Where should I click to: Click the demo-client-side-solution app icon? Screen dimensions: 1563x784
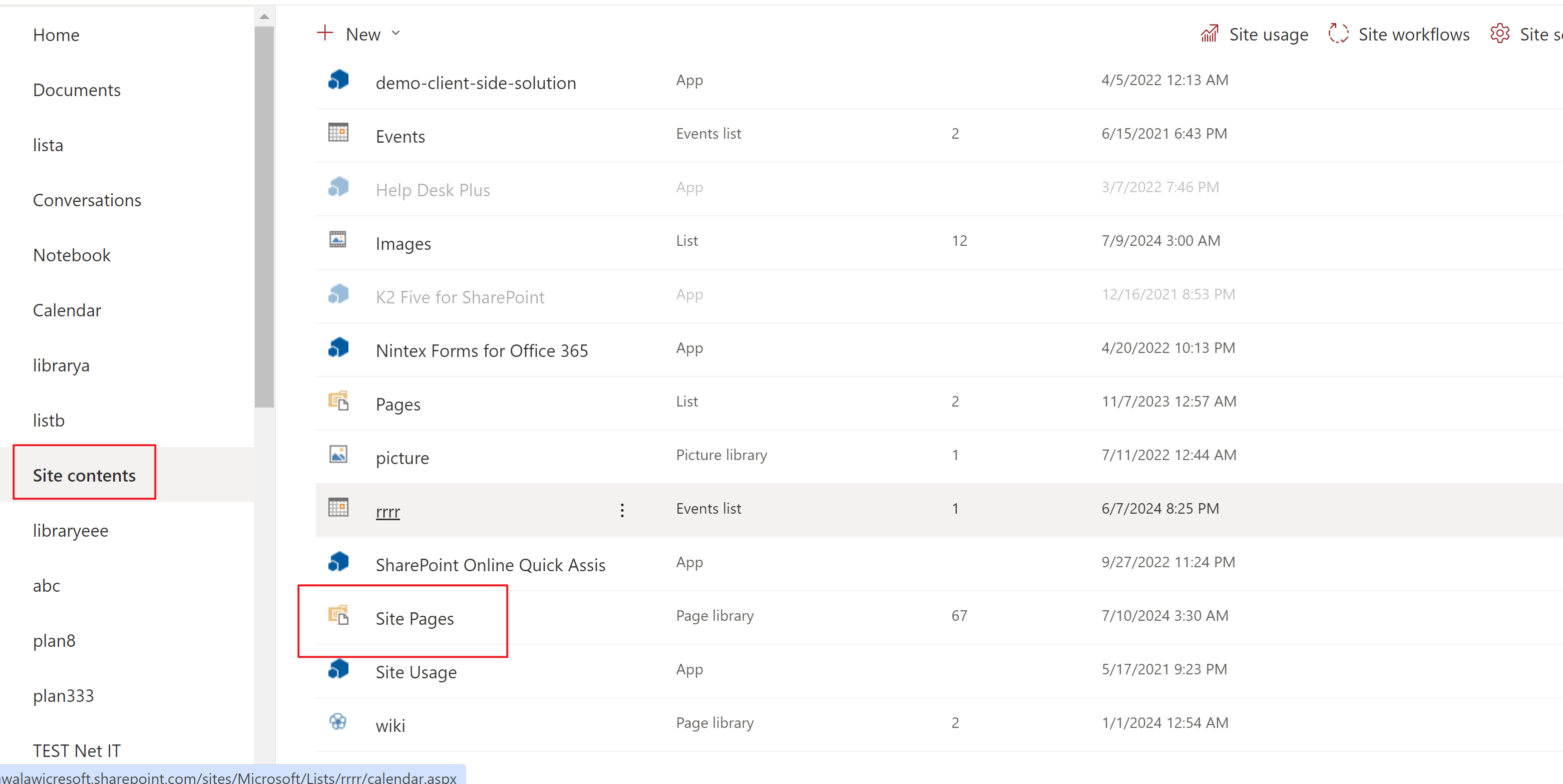pyautogui.click(x=338, y=80)
